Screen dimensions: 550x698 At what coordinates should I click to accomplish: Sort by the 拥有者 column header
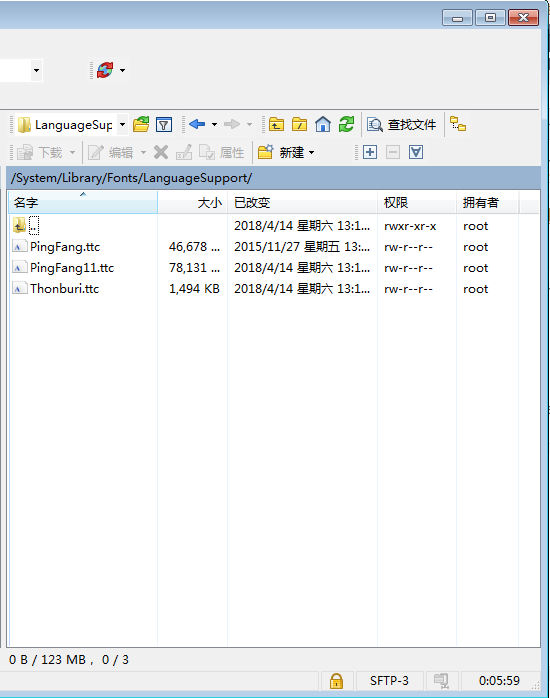tap(487, 203)
